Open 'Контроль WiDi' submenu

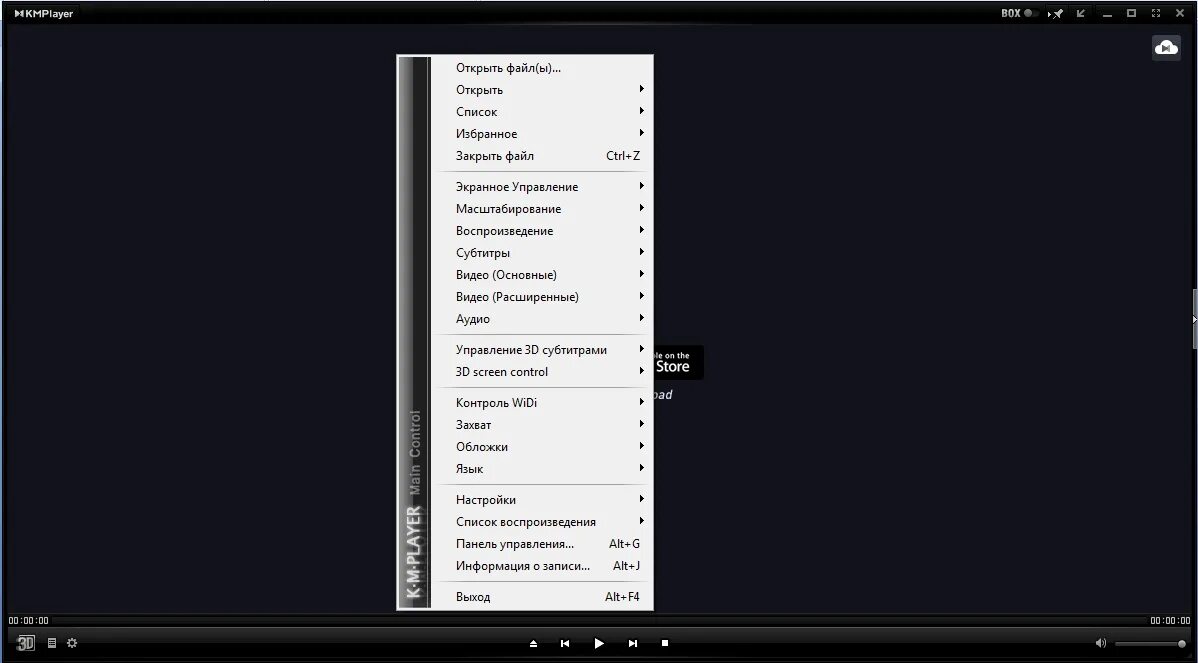542,403
